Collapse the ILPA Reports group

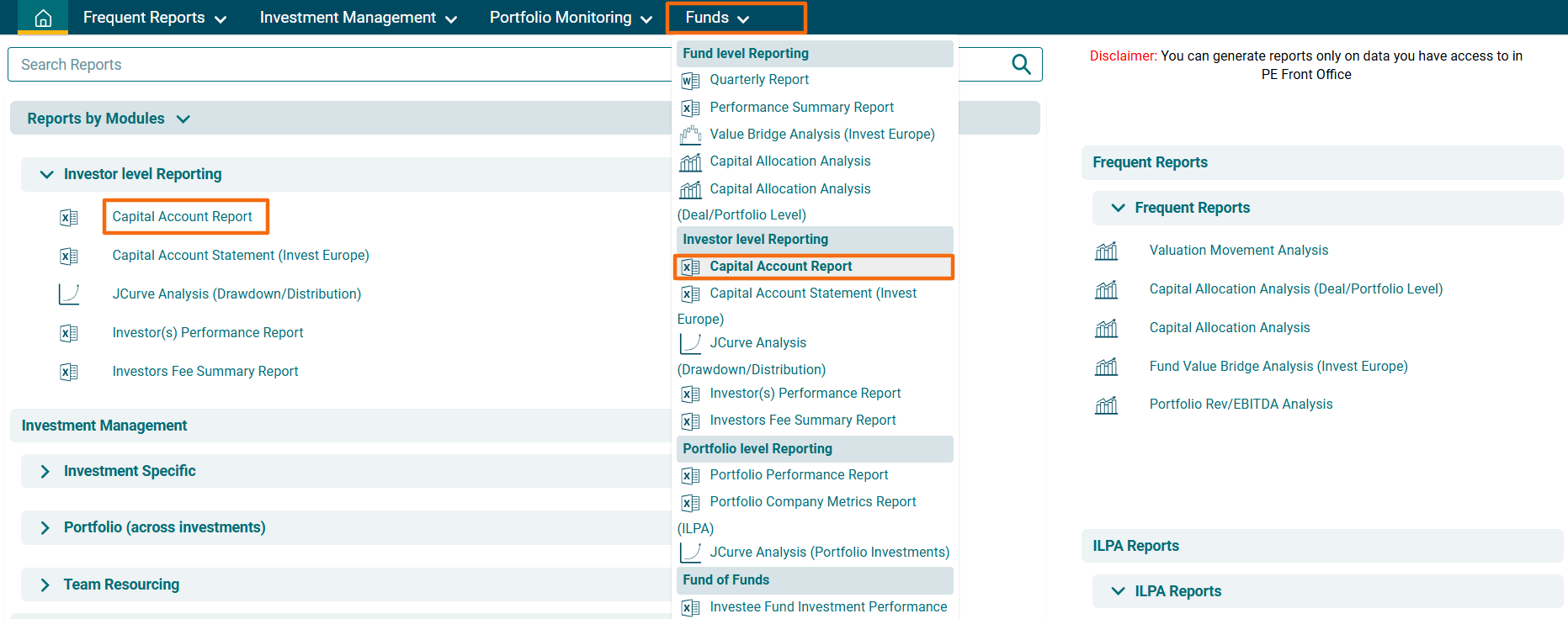pos(1118,591)
